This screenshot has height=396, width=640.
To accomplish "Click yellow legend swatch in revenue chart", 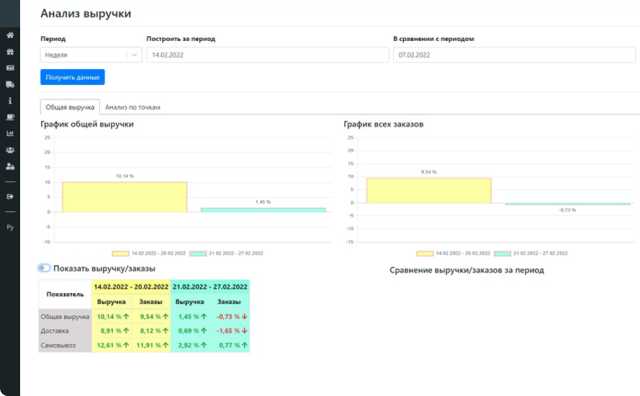I will (x=120, y=254).
